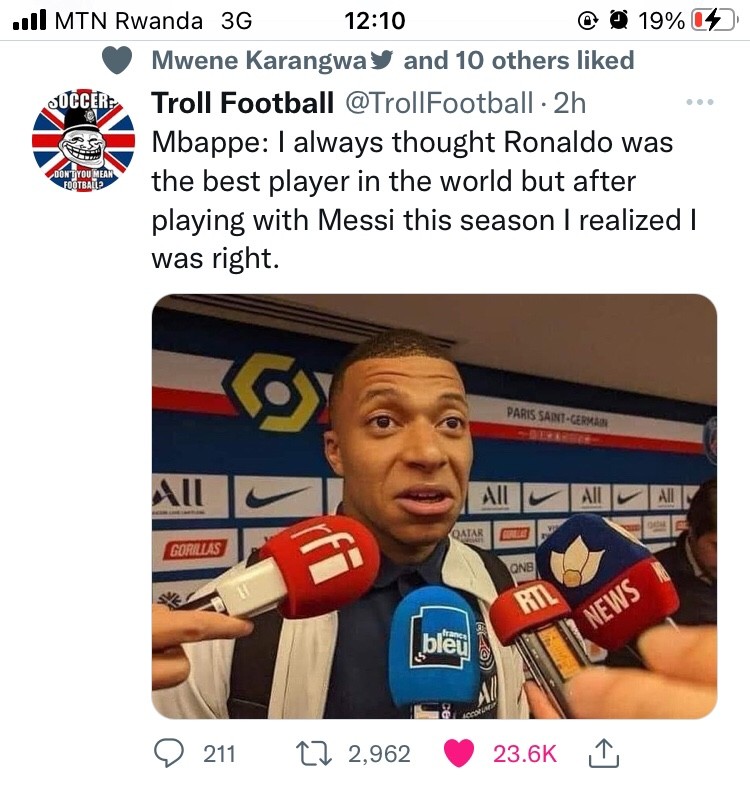This screenshot has height=792, width=750.
Task: Tap the 12:10 status bar clock
Action: (374, 20)
